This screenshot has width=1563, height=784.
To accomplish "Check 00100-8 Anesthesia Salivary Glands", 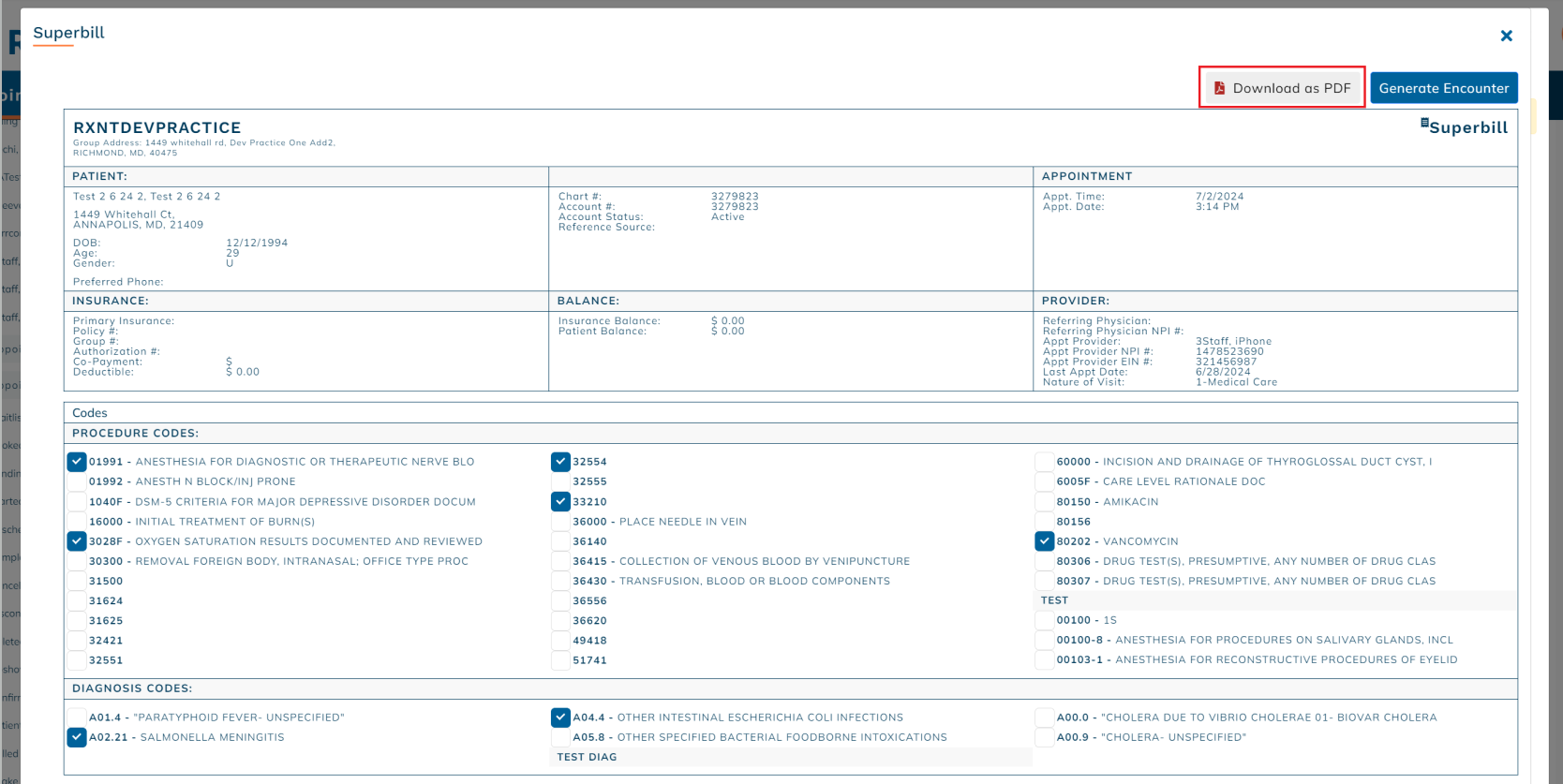I will [x=1044, y=640].
